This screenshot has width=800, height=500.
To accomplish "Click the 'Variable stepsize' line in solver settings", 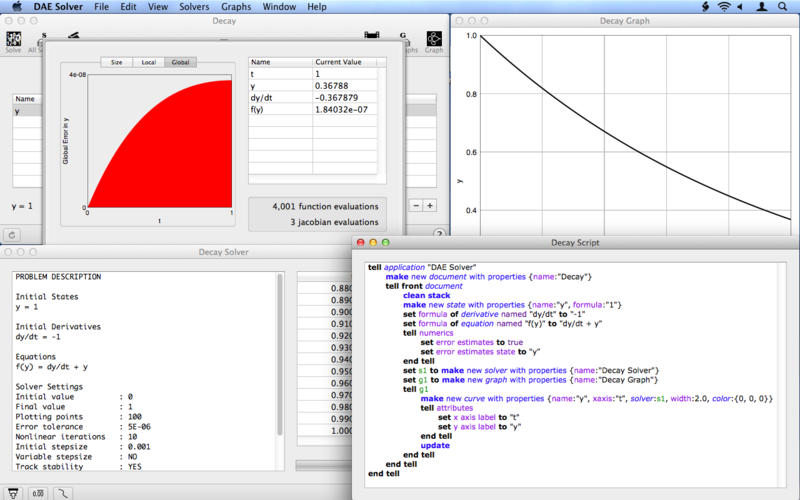I will 77,457.
